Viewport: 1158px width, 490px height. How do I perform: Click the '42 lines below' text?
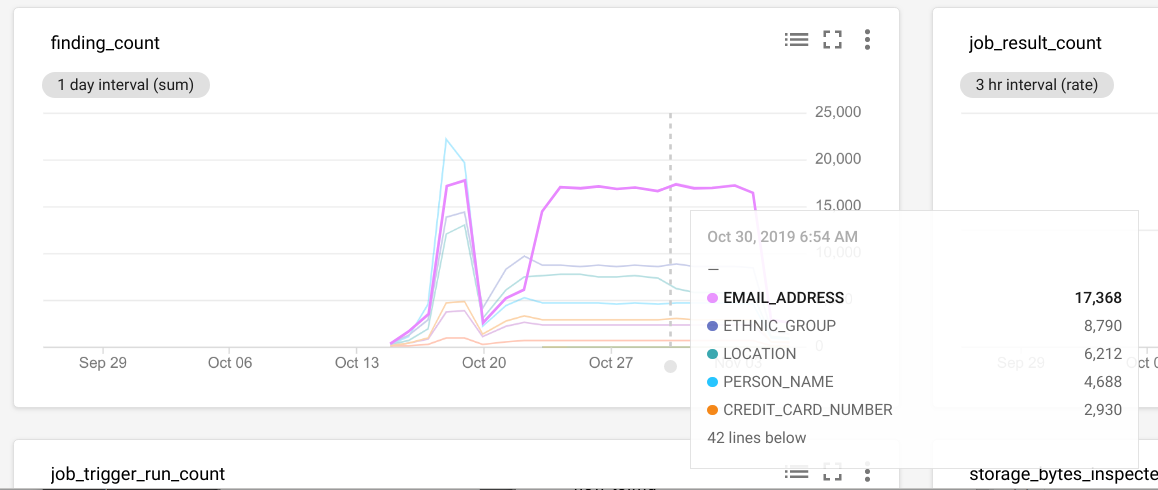tap(756, 438)
